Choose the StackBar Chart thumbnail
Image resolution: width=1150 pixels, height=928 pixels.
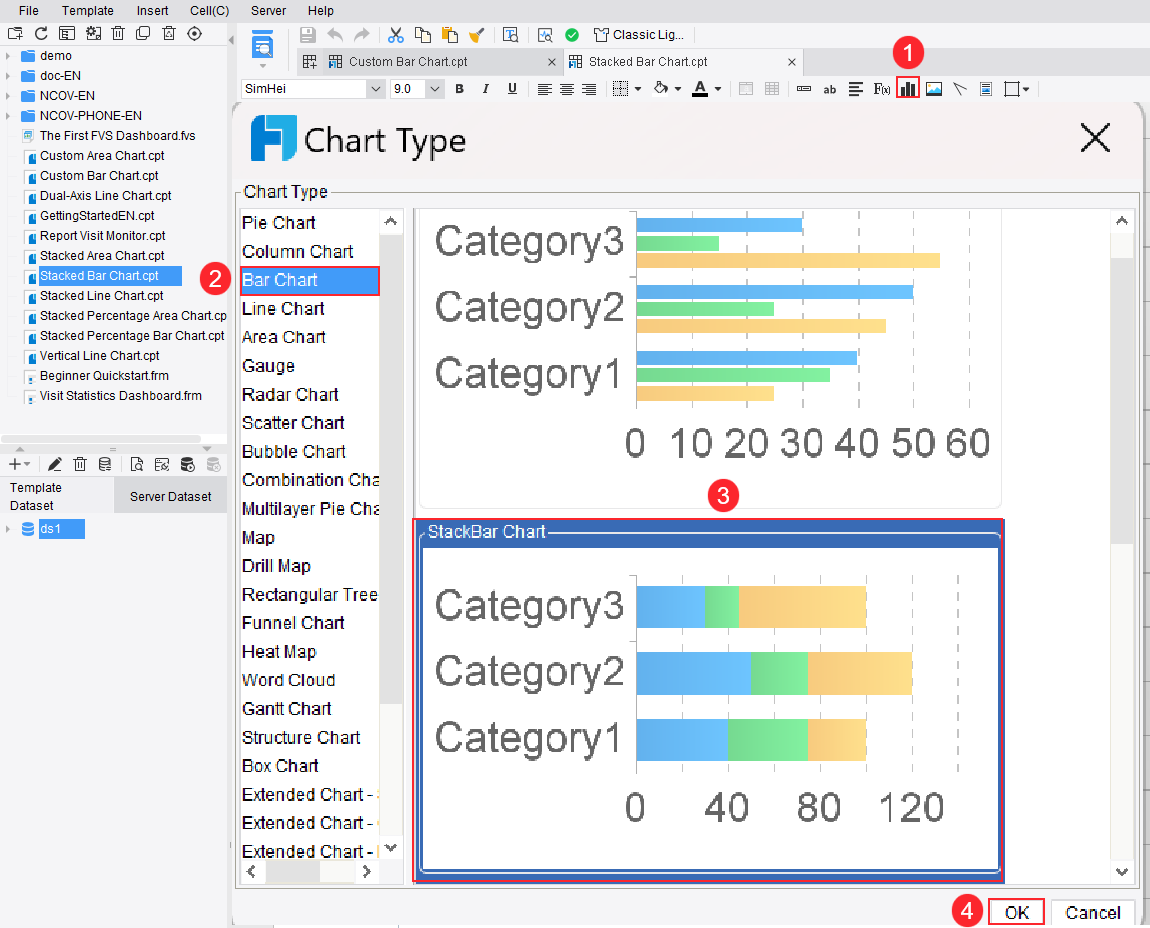tap(708, 701)
